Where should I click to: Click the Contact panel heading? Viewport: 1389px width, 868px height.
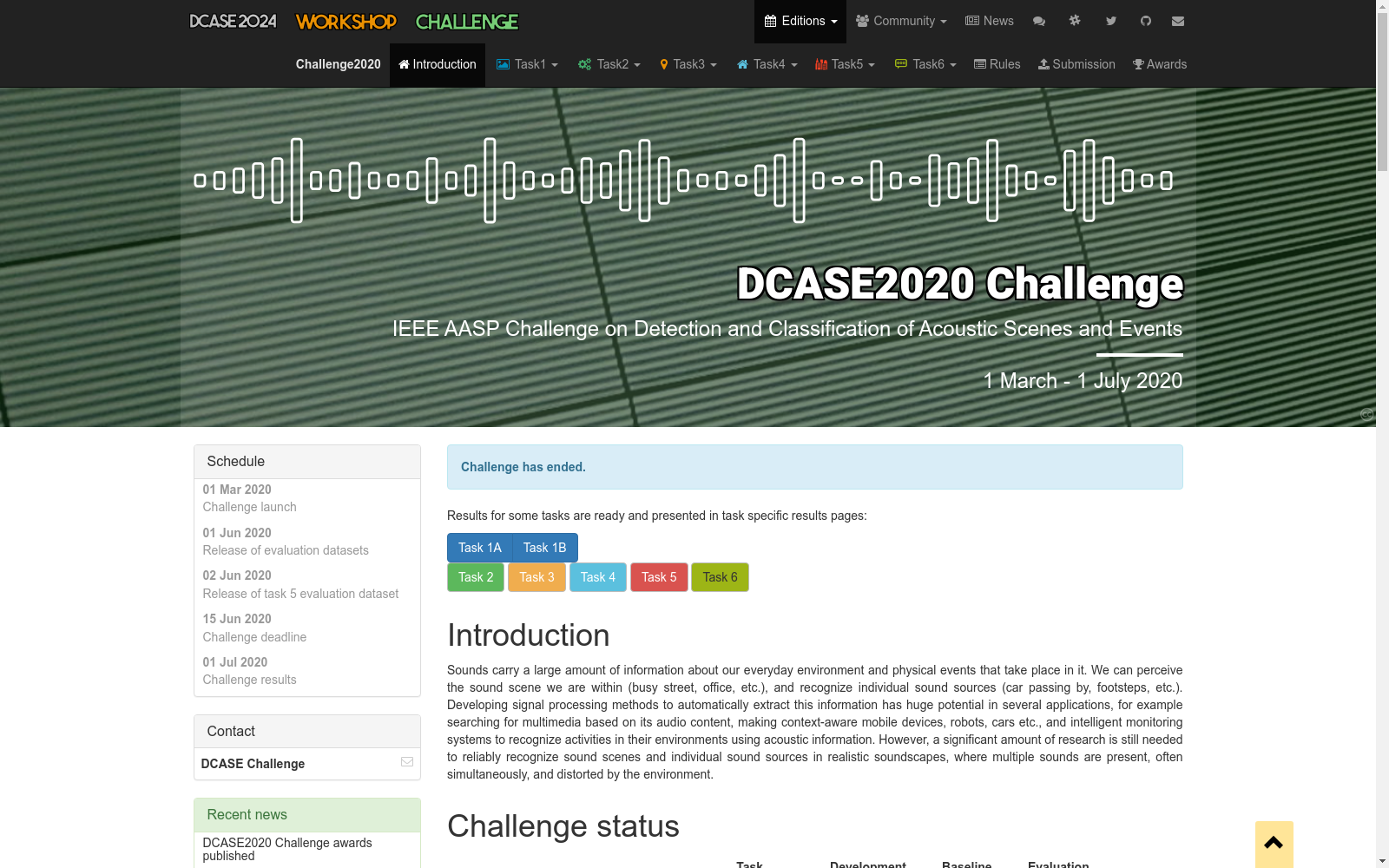pyautogui.click(x=307, y=732)
